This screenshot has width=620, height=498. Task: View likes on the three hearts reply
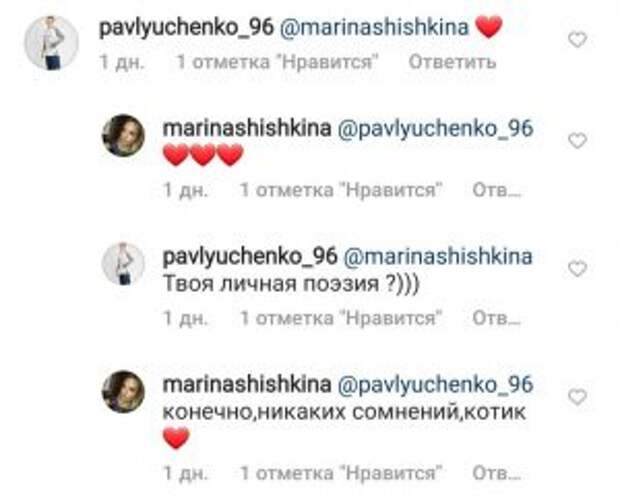pyautogui.click(x=341, y=190)
